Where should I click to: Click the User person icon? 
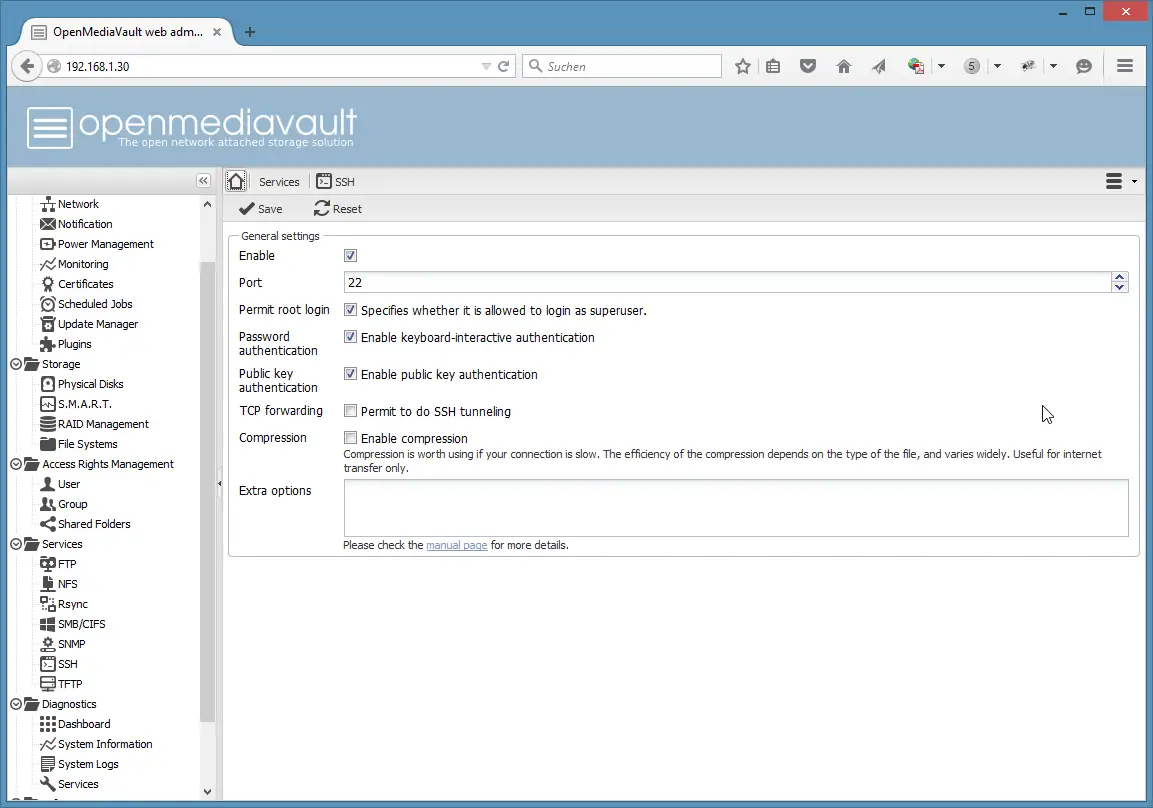48,484
